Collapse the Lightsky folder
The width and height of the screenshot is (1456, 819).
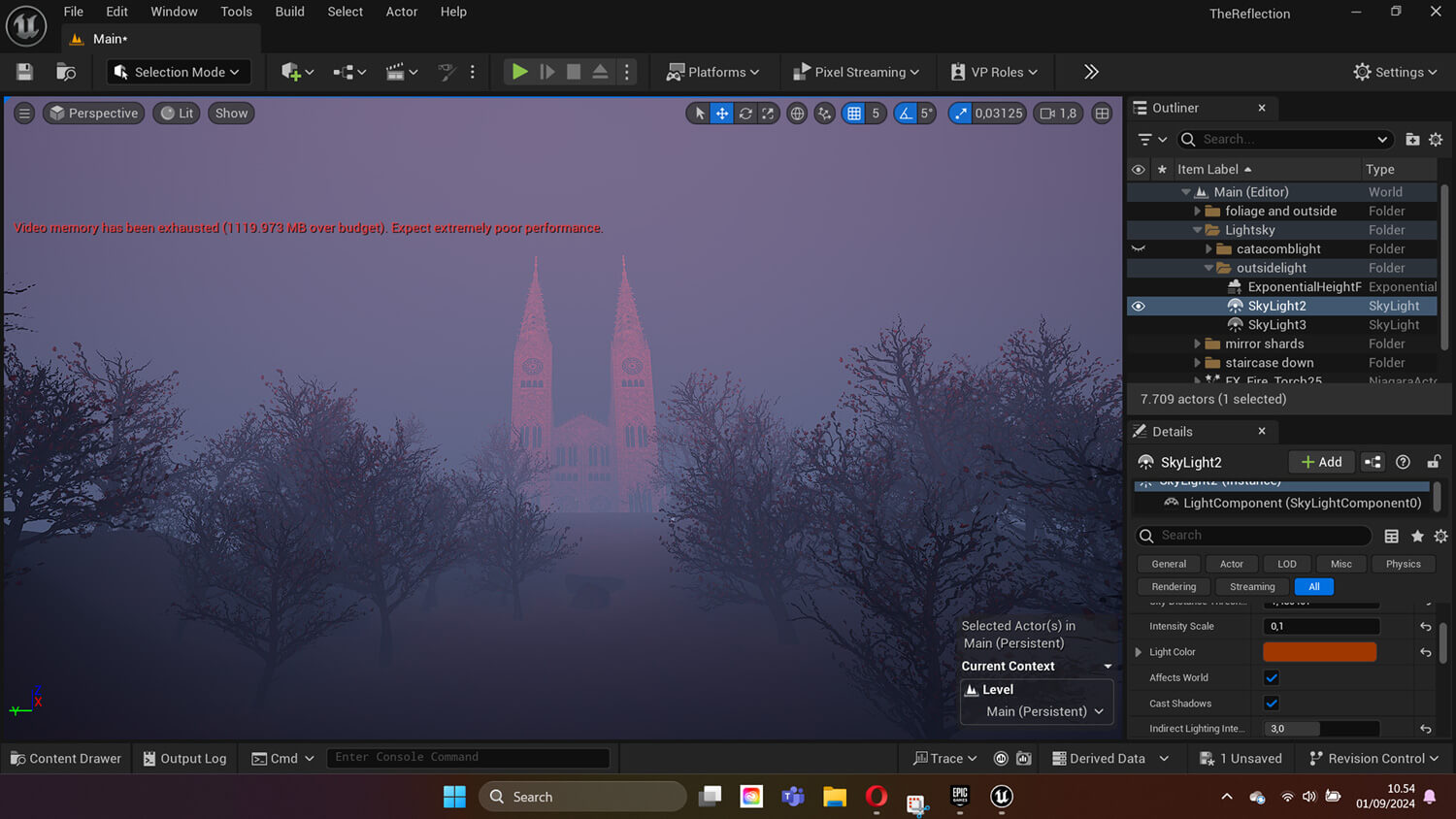point(1197,230)
